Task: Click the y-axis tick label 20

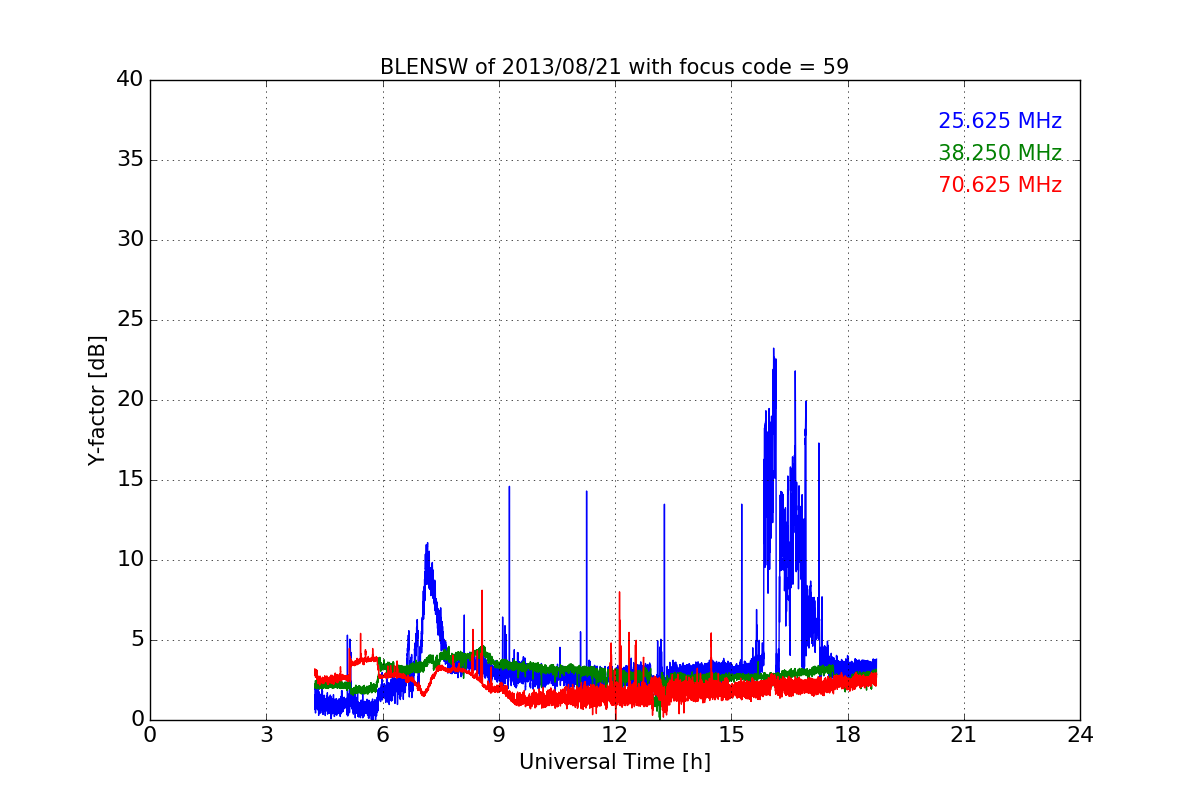Action: [x=130, y=400]
